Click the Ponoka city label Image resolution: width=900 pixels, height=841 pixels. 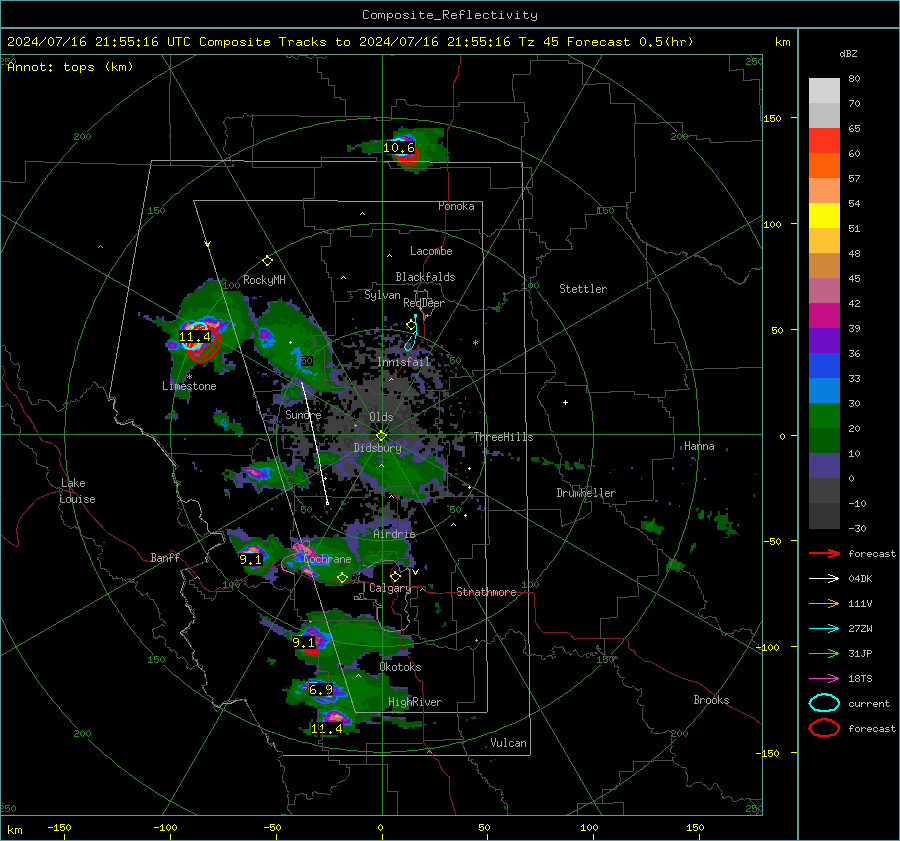coord(456,206)
